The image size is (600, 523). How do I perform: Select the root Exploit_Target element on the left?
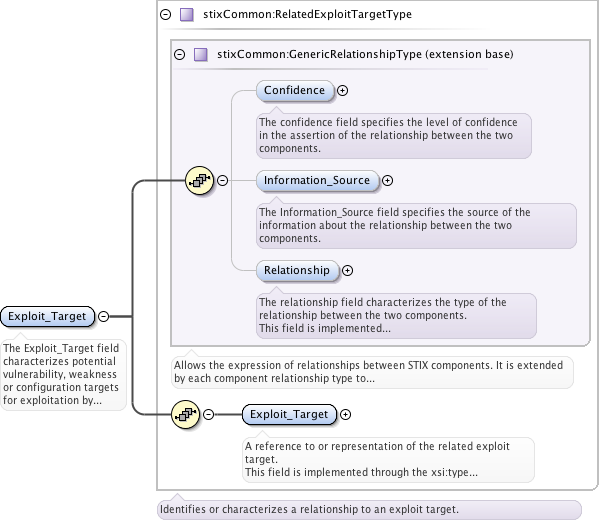click(x=49, y=317)
